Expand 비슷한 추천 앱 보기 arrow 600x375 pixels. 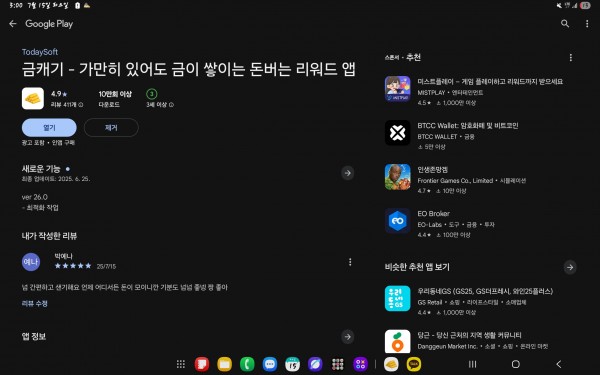click(570, 267)
